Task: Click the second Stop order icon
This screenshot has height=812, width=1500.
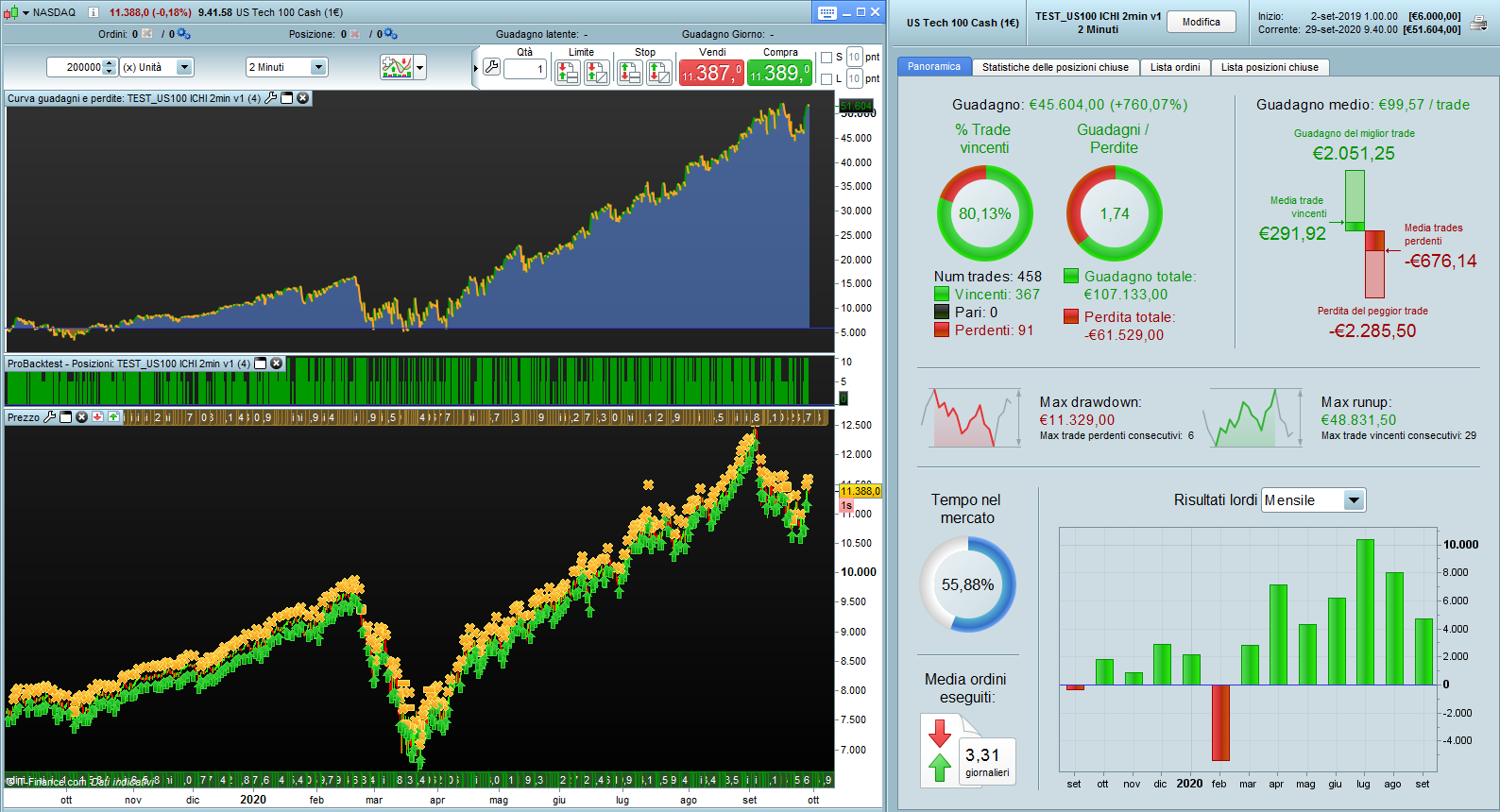Action: (x=659, y=72)
